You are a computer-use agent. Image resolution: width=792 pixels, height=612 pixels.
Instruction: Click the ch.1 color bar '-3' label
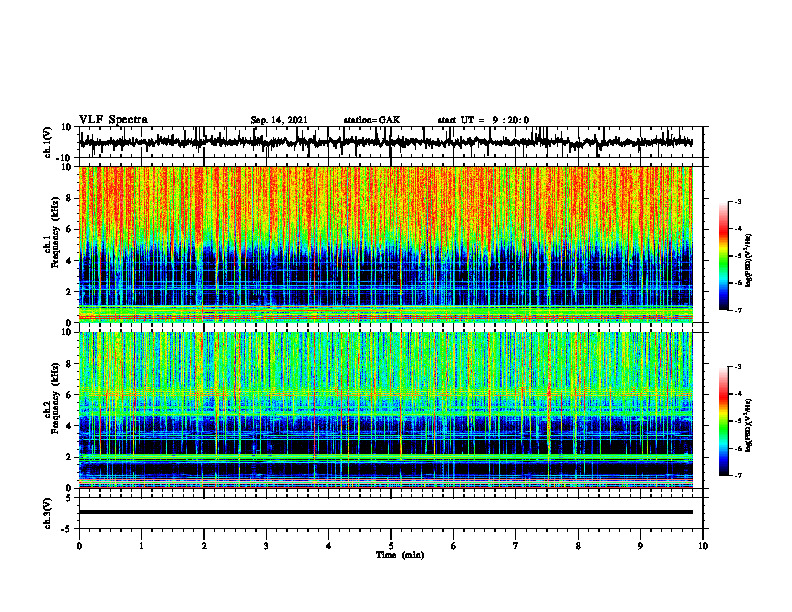click(x=737, y=202)
